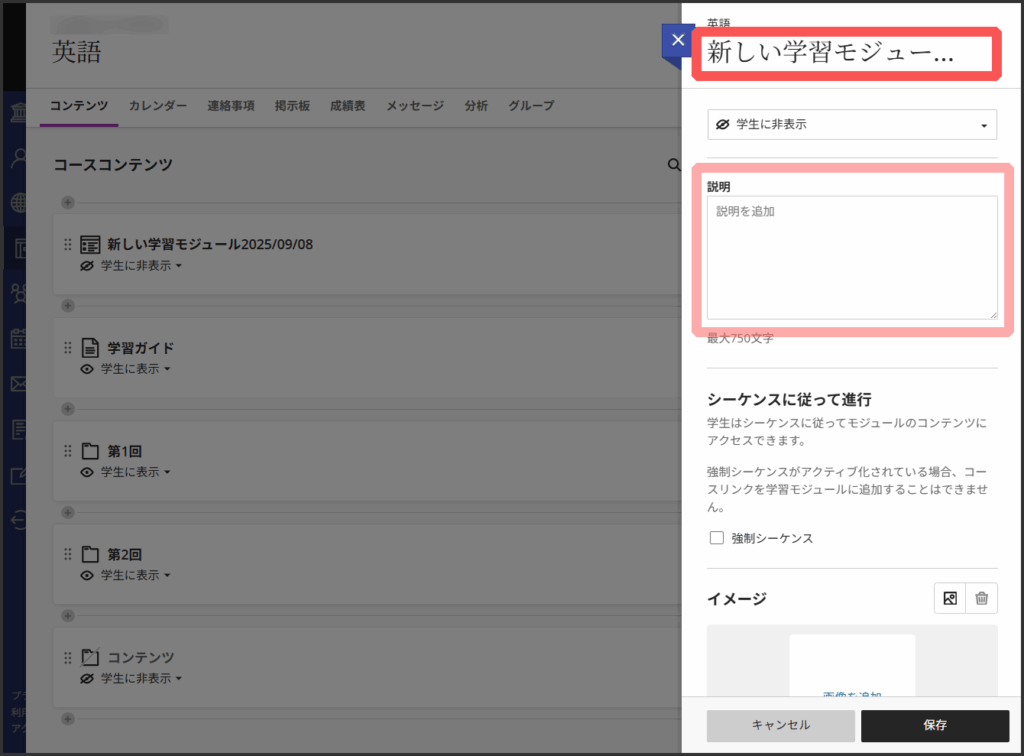Enable the 強制シーケンス checkbox
Viewport: 1024px width, 756px height.
(716, 538)
